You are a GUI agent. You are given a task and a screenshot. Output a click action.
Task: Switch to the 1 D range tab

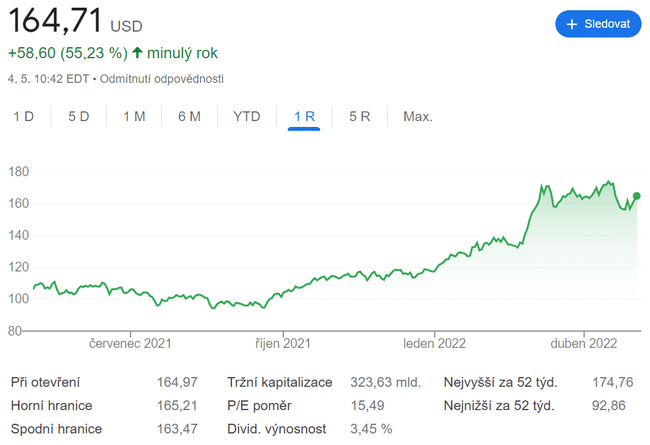coord(24,117)
